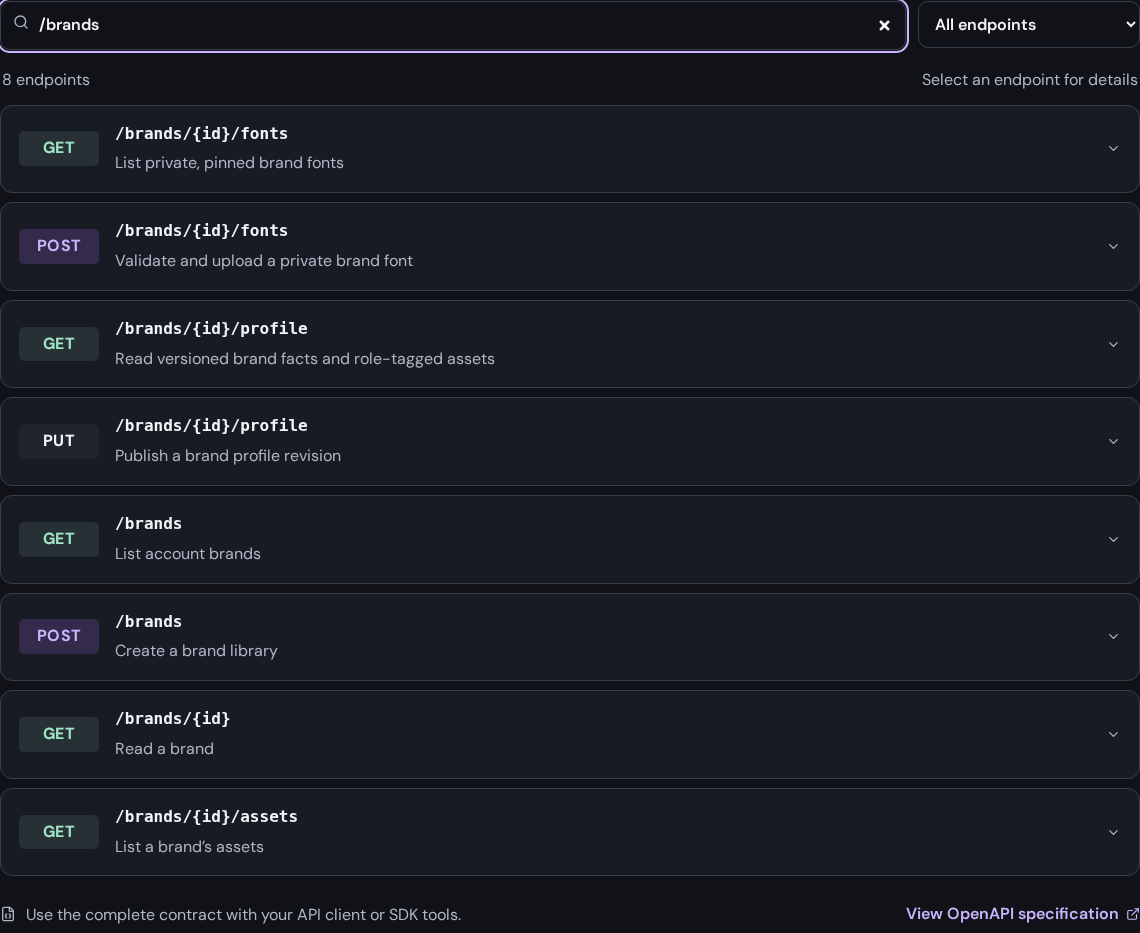Click POST badge for upload brand font
Screen dimensions: 1140x933
coord(59,246)
